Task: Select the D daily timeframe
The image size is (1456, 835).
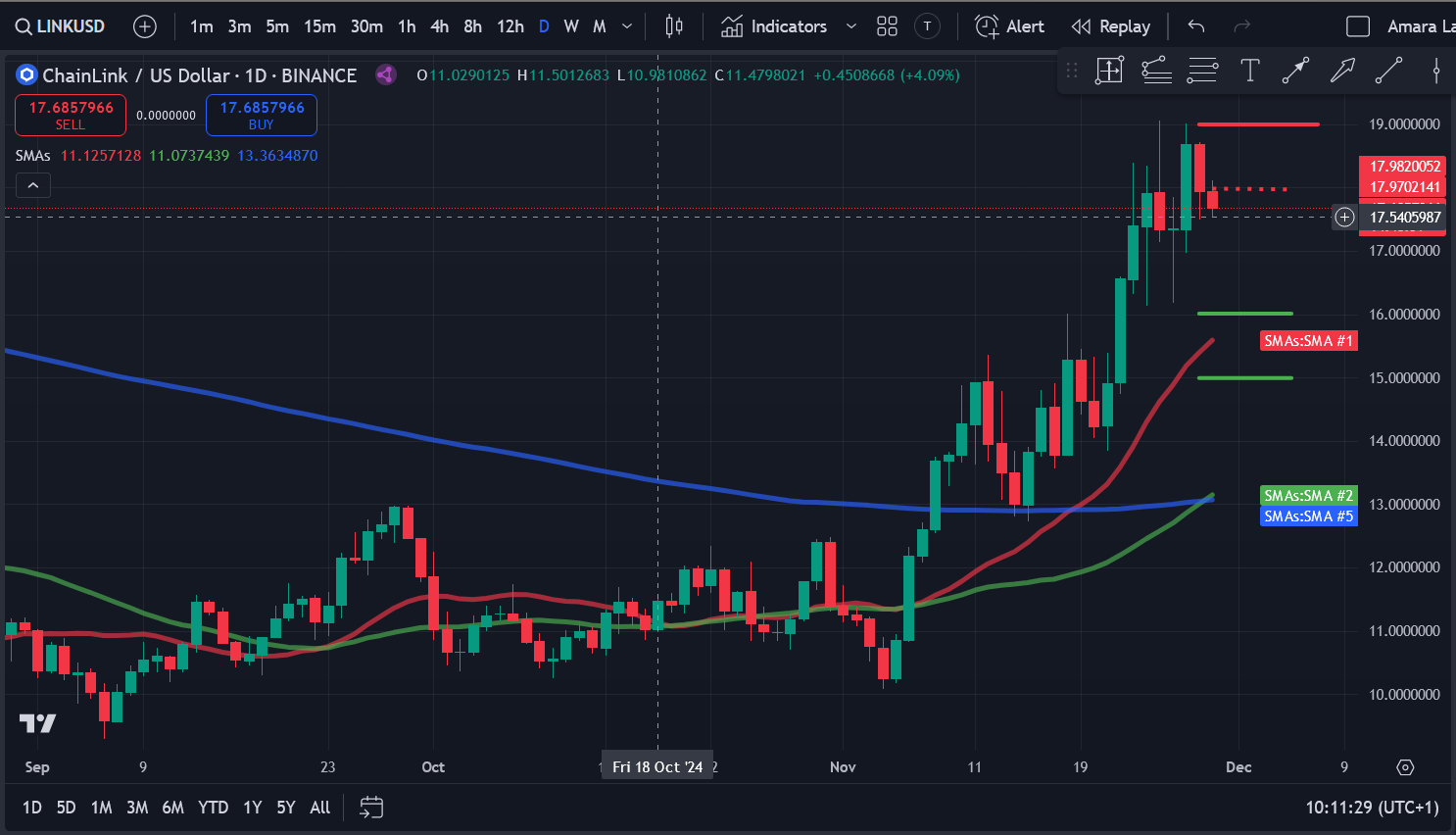Action: (x=544, y=26)
